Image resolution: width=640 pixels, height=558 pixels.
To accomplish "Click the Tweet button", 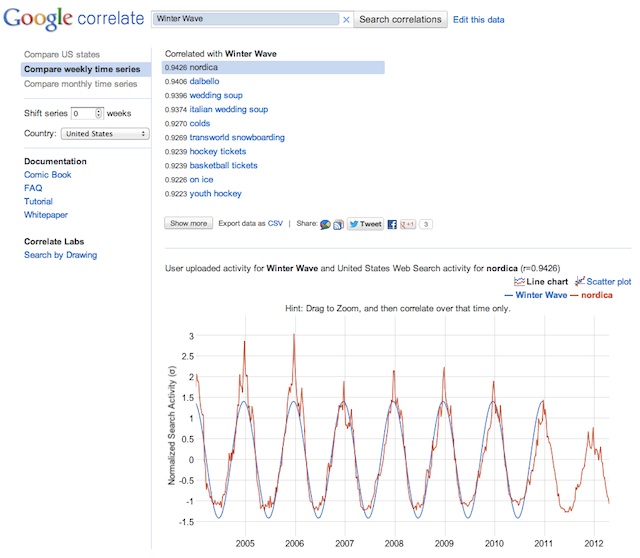I will pyautogui.click(x=365, y=224).
